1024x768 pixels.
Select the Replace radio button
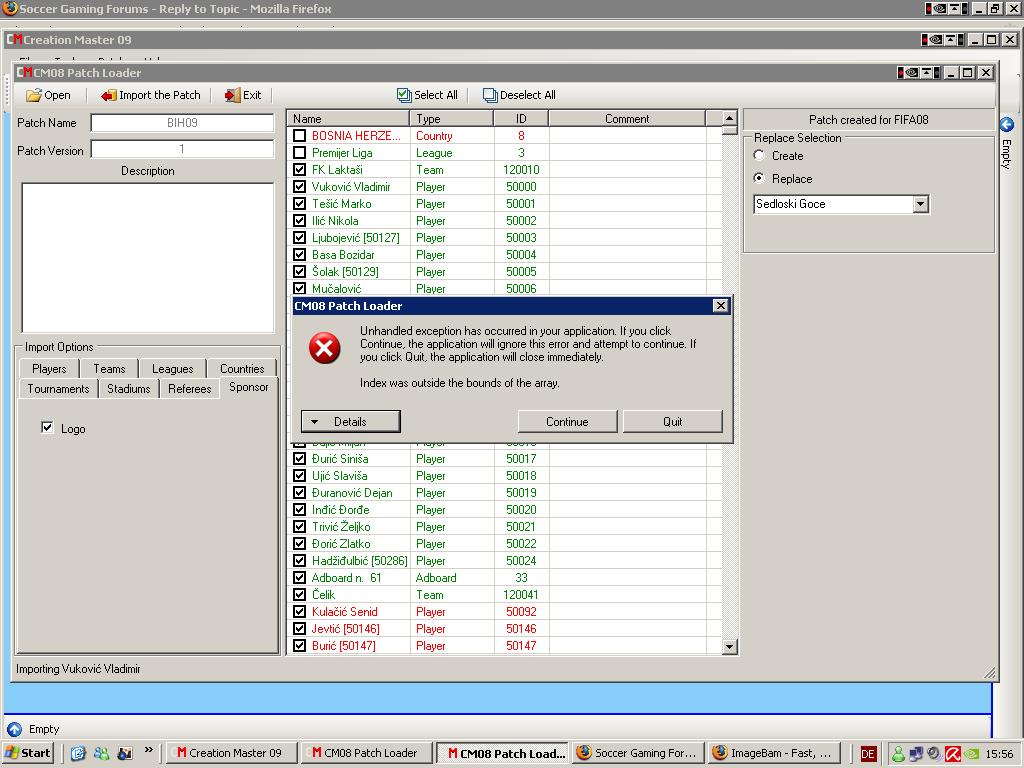tap(759, 178)
